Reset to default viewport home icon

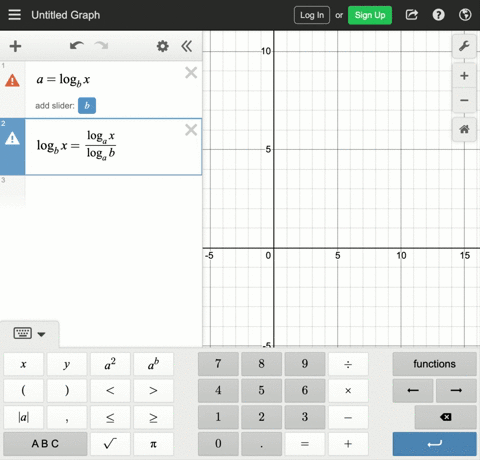pyautogui.click(x=464, y=129)
